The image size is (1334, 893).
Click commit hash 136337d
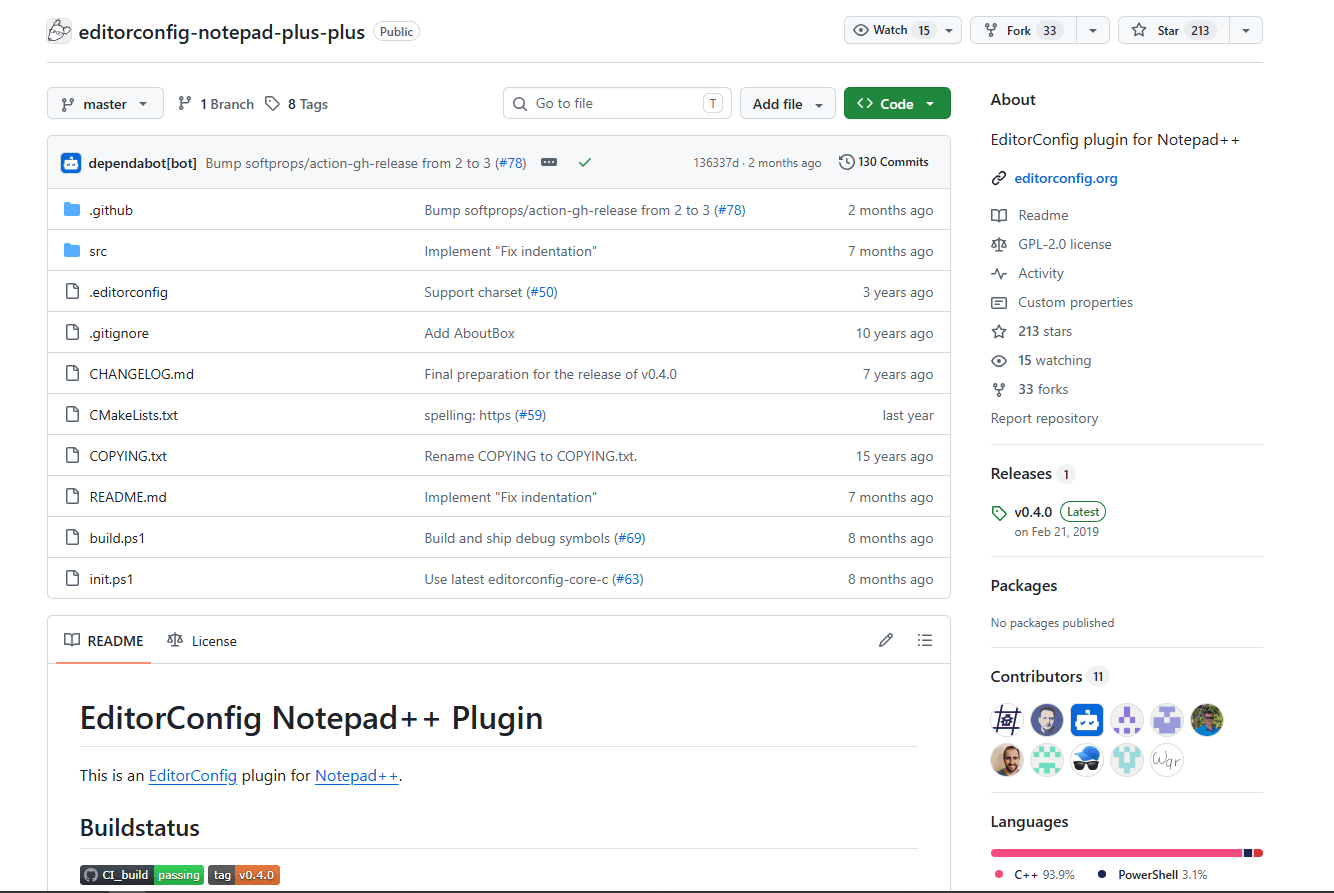pyautogui.click(x=716, y=163)
